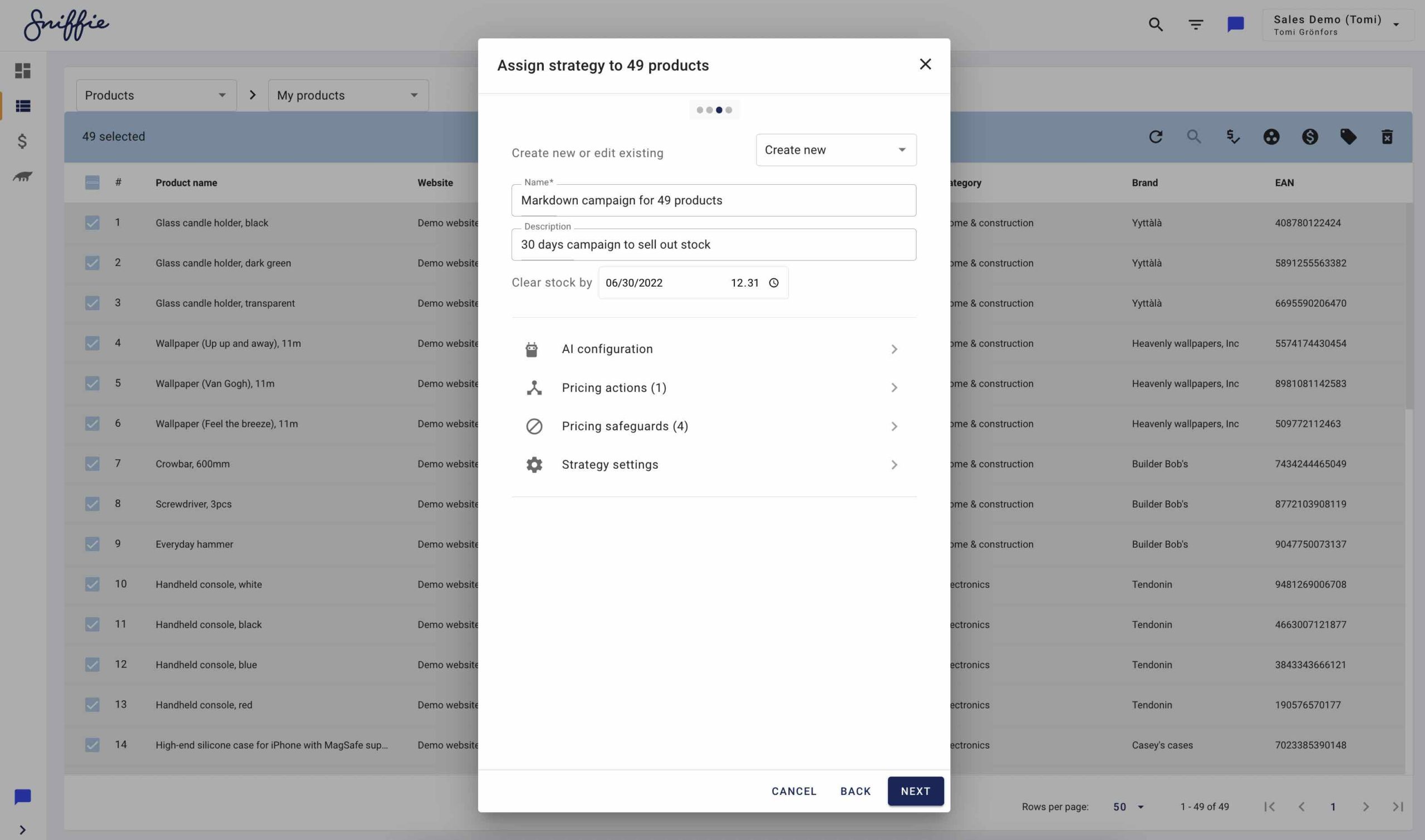
Task: Open the filter icon in the top bar
Action: pyautogui.click(x=1196, y=24)
